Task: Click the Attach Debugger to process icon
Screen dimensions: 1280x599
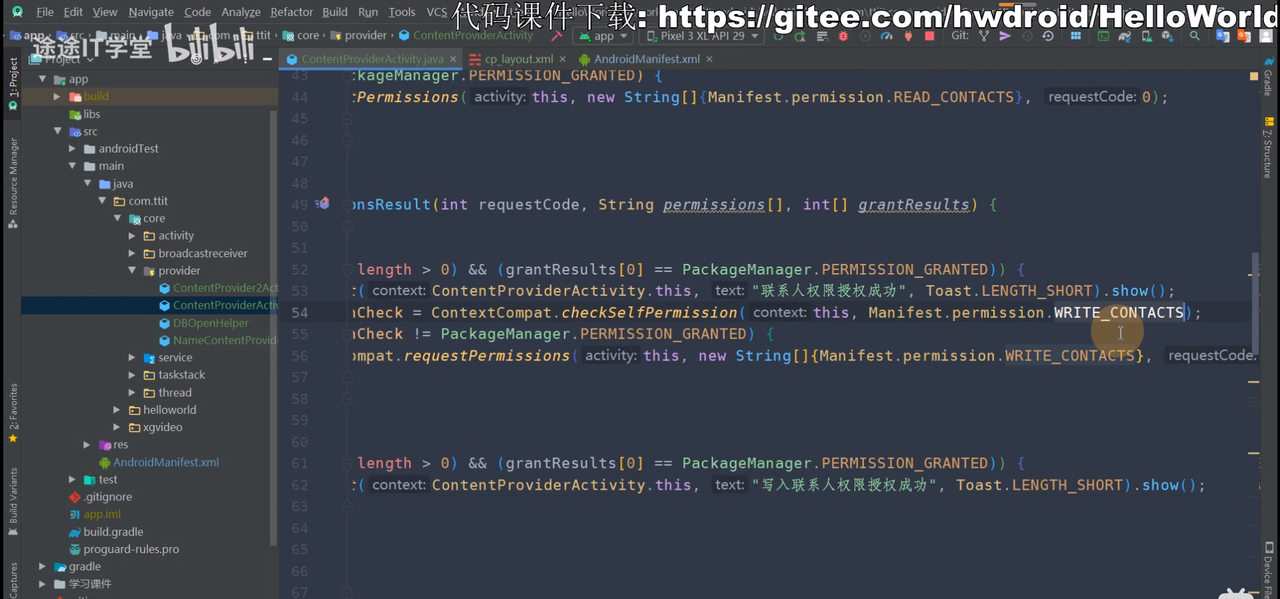Action: 906,36
